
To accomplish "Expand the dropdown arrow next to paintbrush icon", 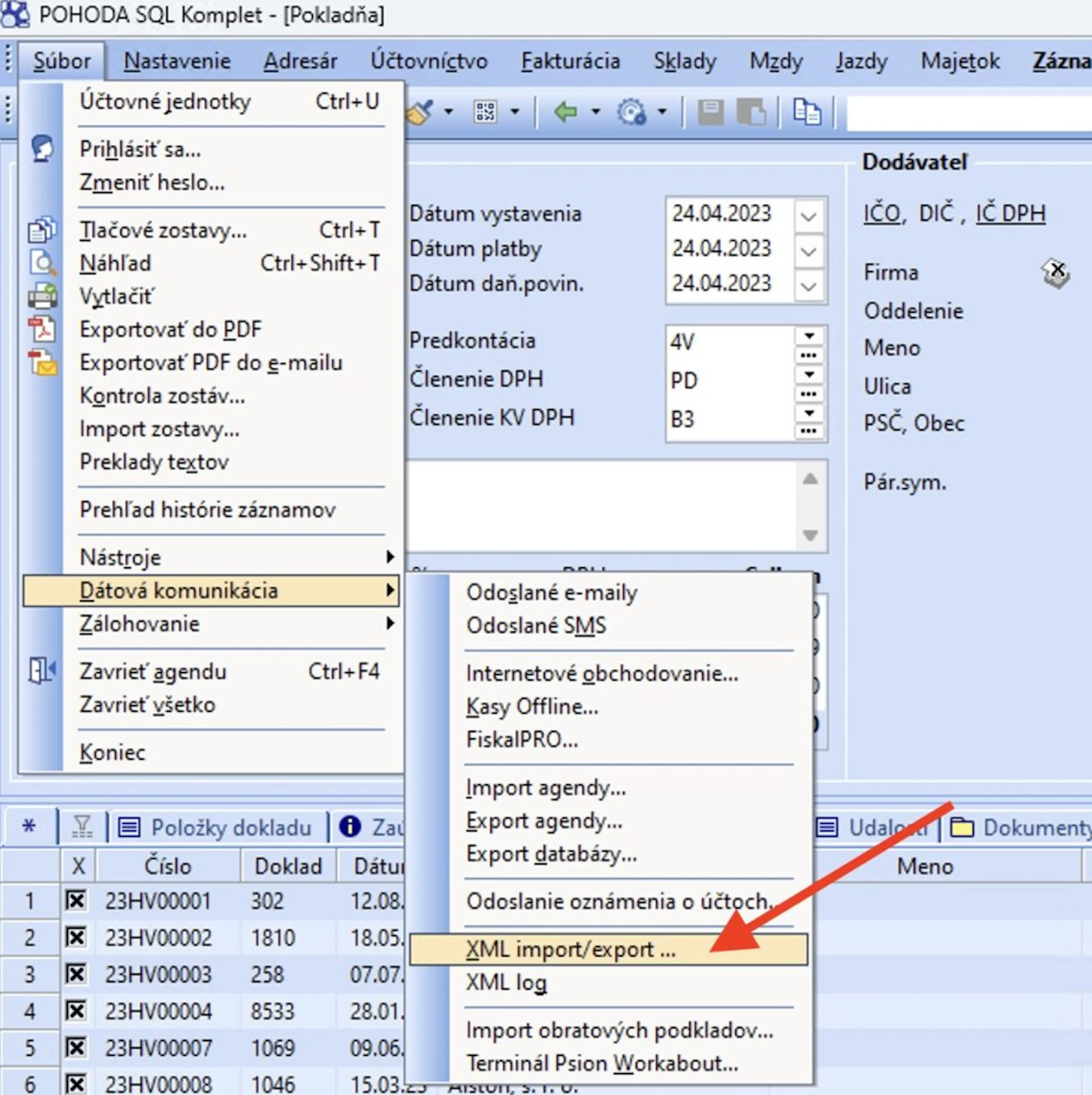I will (448, 112).
